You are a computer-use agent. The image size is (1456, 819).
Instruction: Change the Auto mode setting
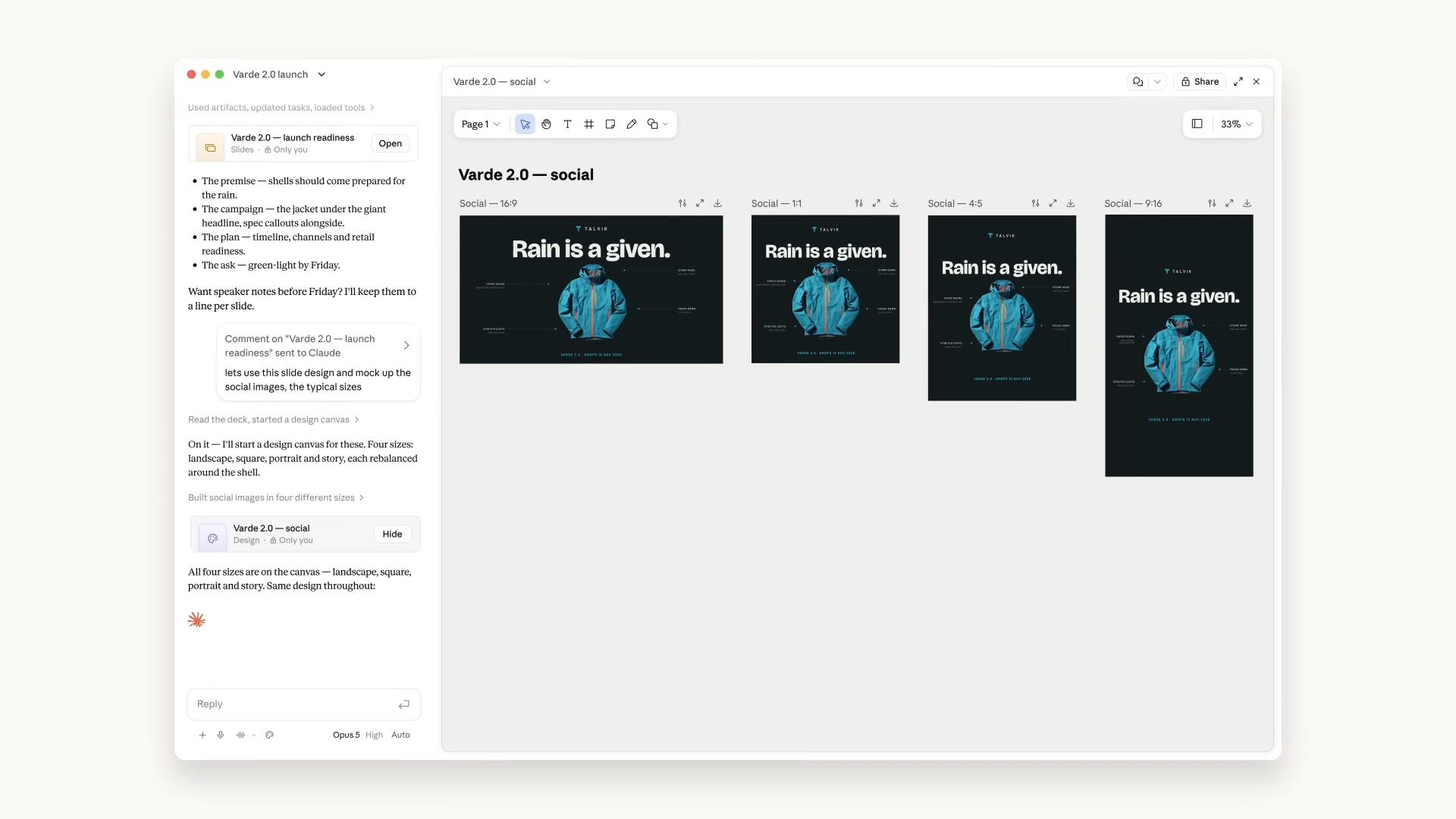coord(400,735)
